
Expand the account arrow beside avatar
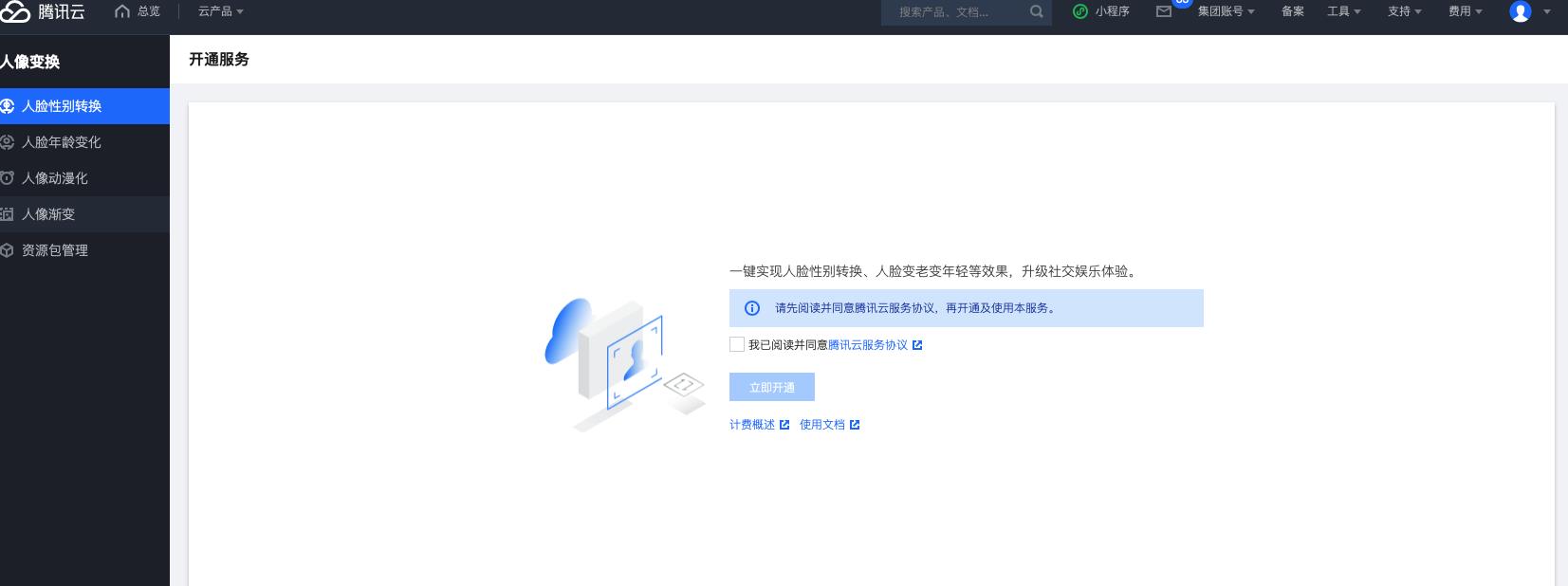[1547, 12]
